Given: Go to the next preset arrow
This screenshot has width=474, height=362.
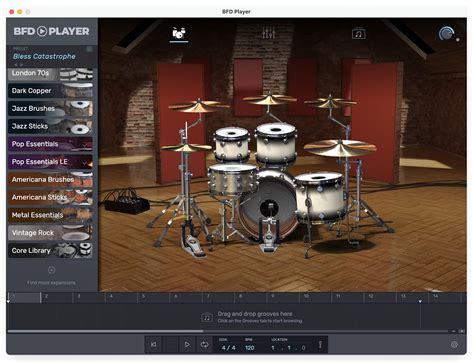Looking at the screenshot, I should [x=22, y=65].
